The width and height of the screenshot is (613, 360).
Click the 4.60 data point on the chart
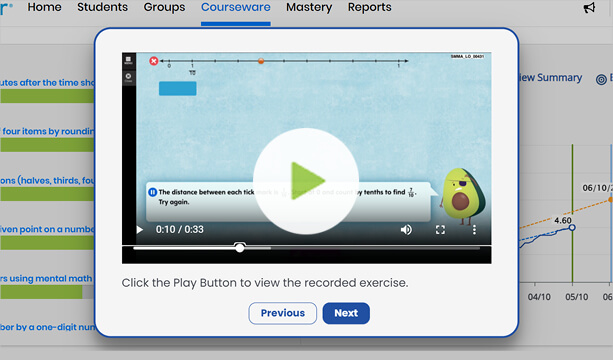tap(572, 227)
